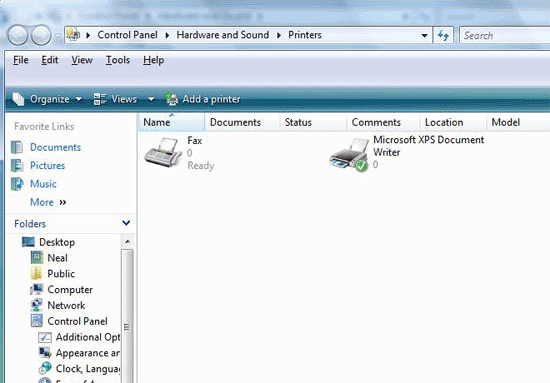Viewport: 550px width, 383px height.
Task: Click the Computer icon in folder tree
Action: [36, 289]
